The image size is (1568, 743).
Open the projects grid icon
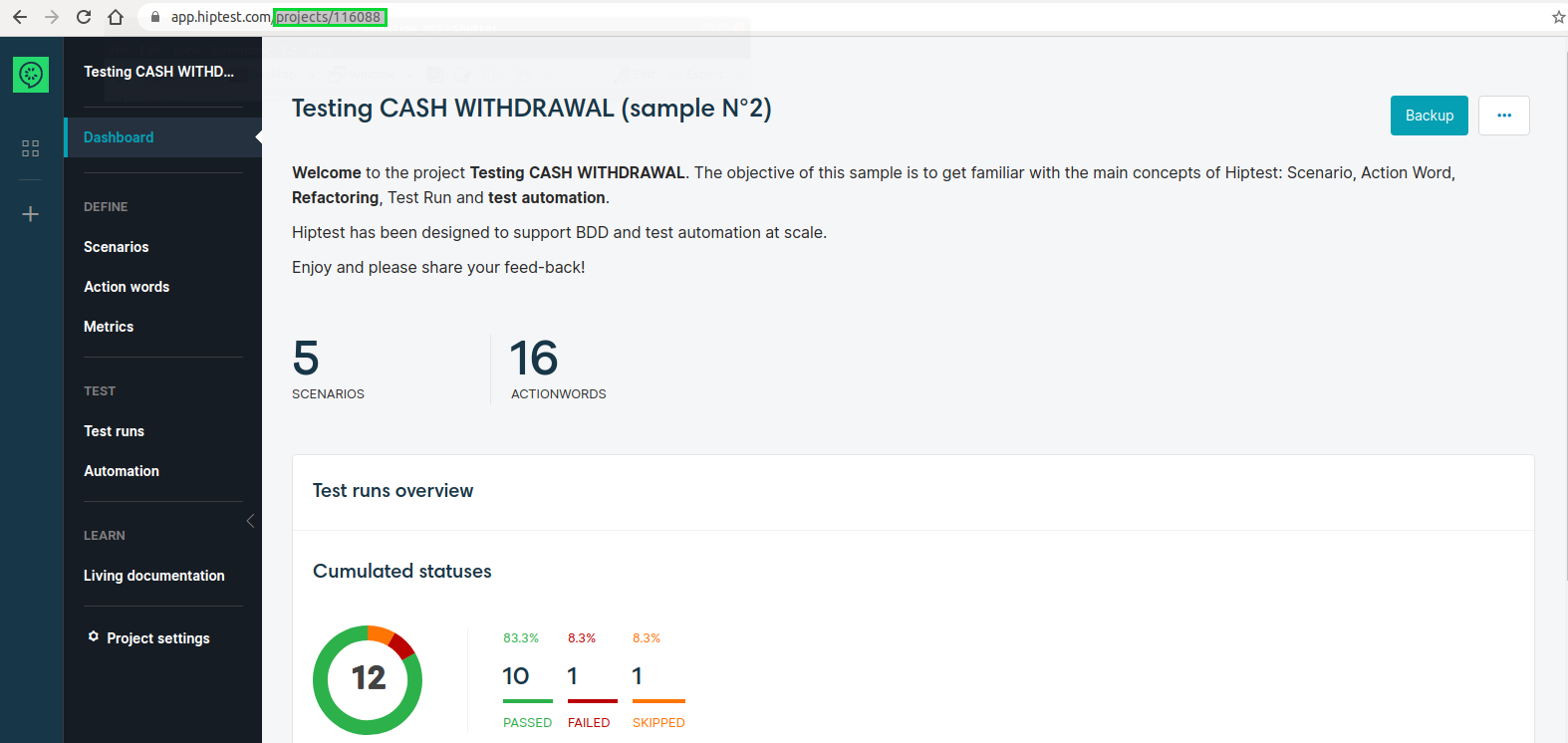(x=31, y=148)
